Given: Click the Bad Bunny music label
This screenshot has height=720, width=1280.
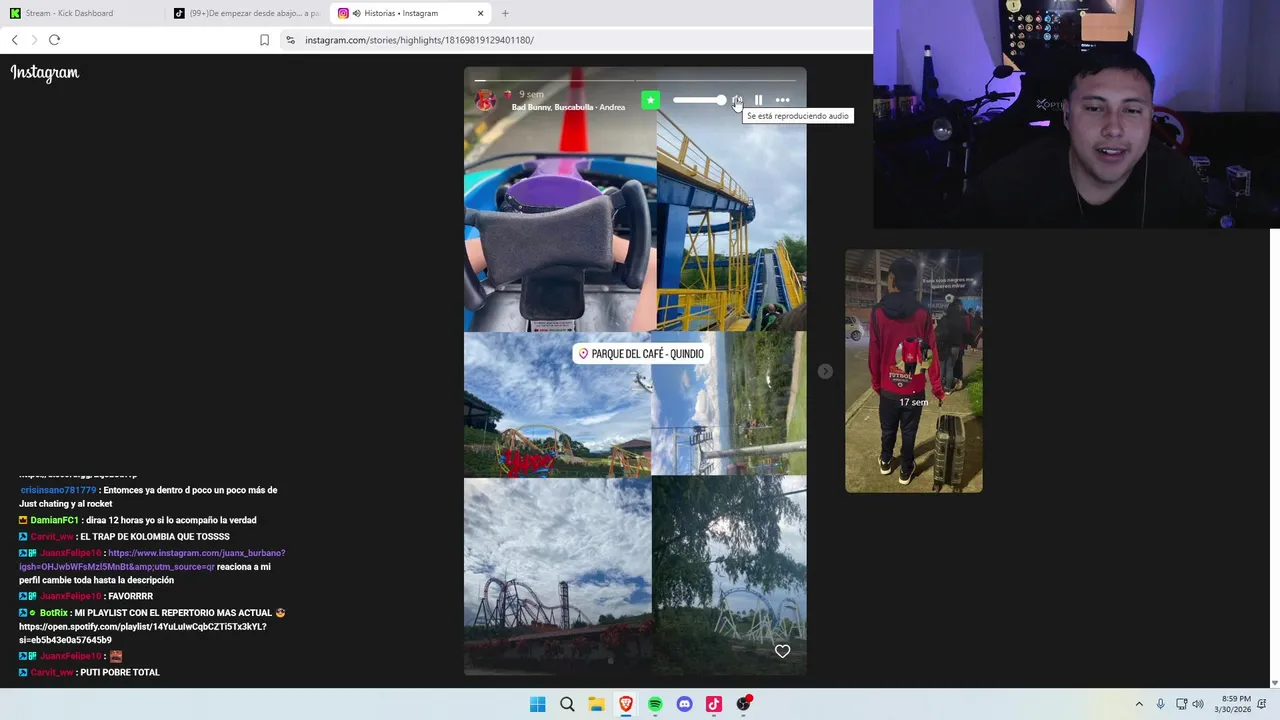Looking at the screenshot, I should [x=568, y=107].
